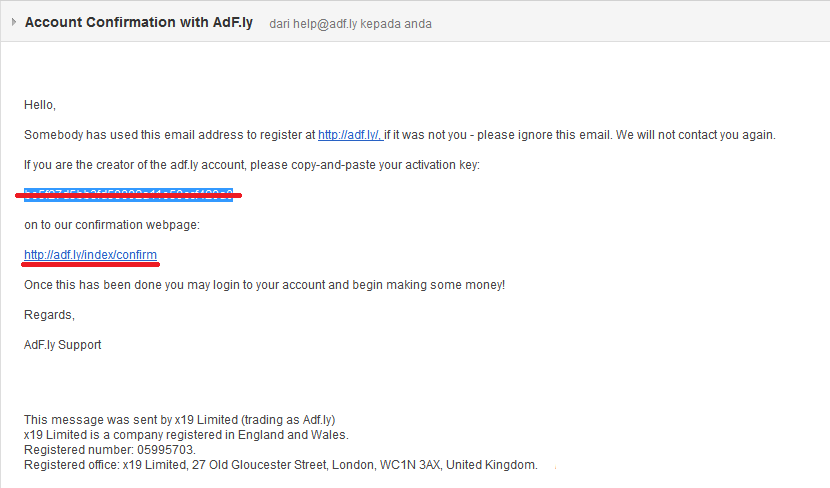Click 'on to our confirmation webpage:' text
The image size is (830, 488).
pyautogui.click(x=112, y=225)
